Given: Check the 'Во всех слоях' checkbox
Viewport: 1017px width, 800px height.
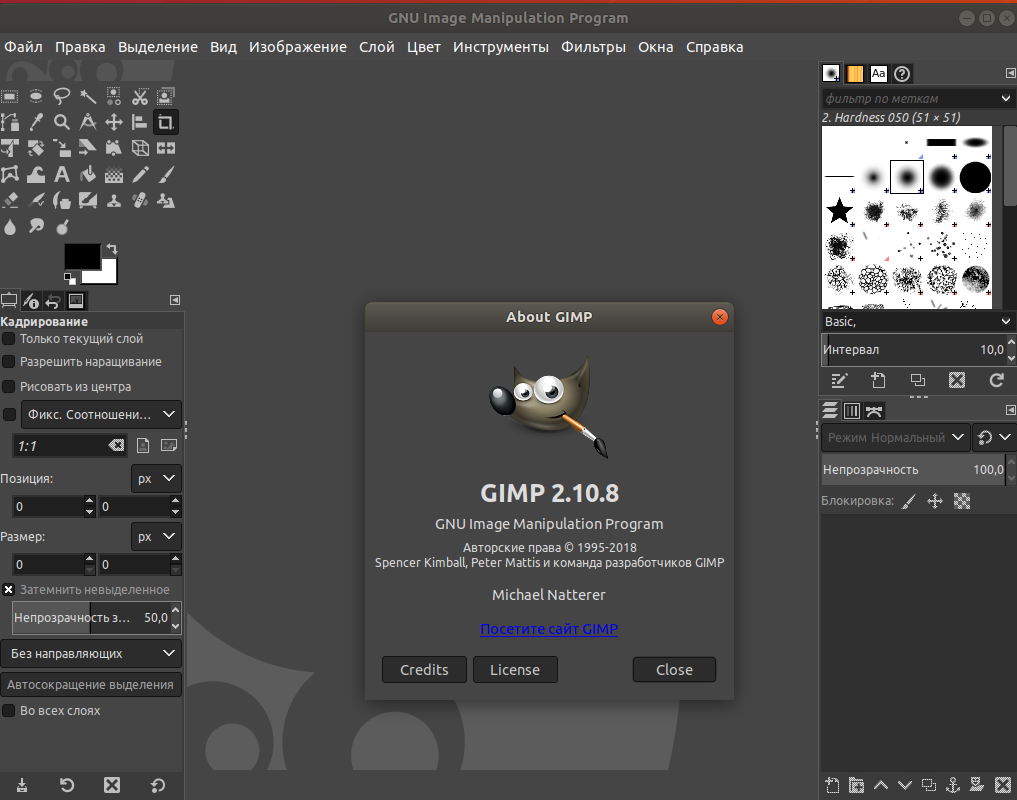Looking at the screenshot, I should coord(9,711).
